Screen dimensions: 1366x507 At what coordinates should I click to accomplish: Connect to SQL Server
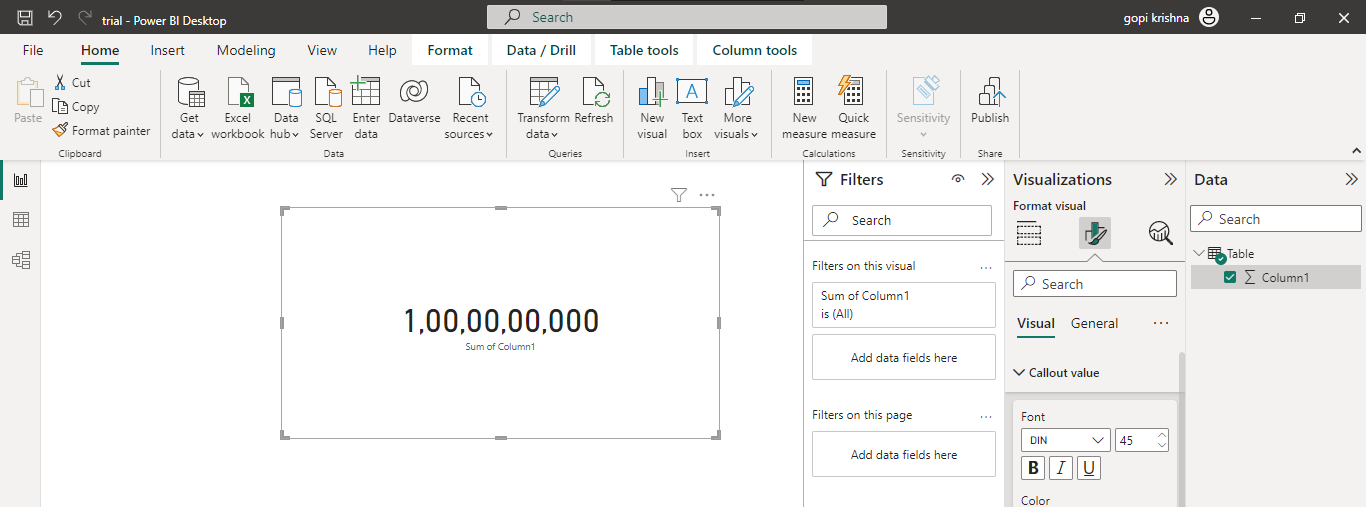click(326, 108)
